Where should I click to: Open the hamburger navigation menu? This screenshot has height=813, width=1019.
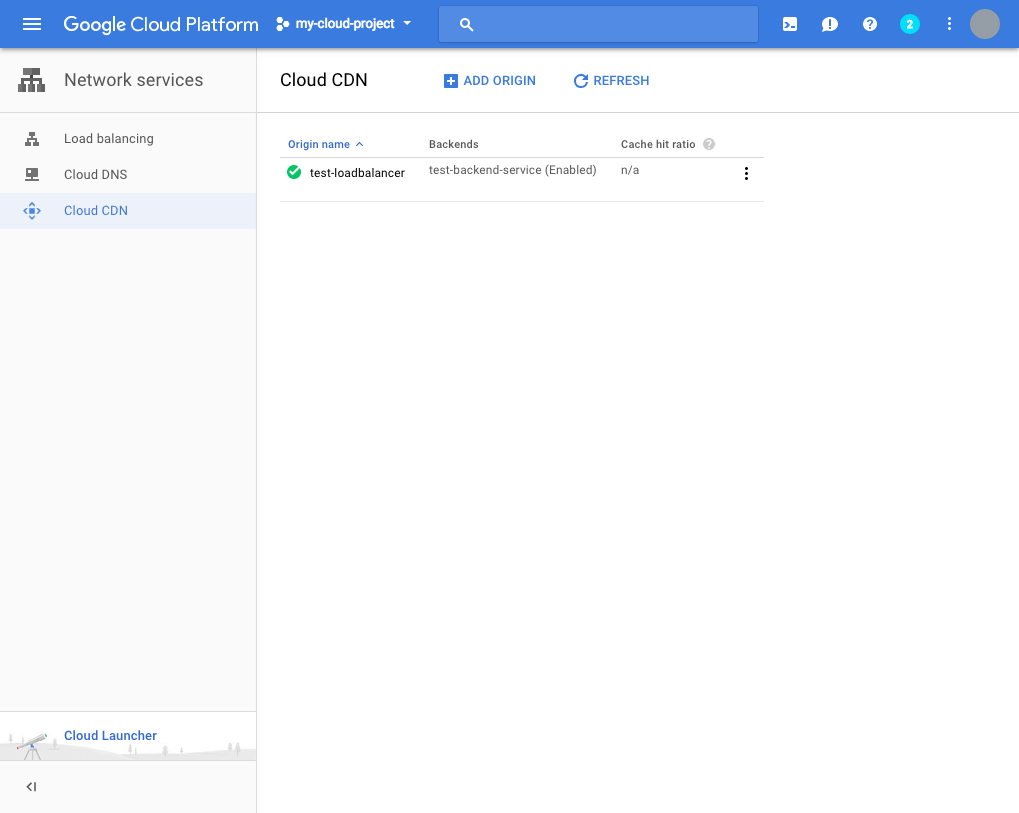coord(32,24)
